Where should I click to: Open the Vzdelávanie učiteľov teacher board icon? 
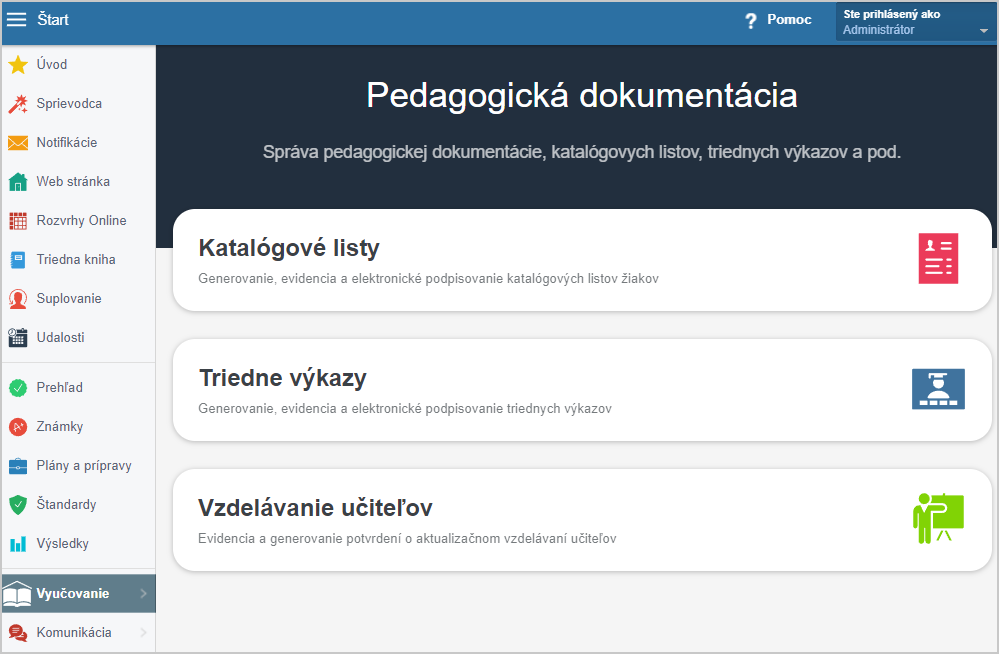coord(938,518)
